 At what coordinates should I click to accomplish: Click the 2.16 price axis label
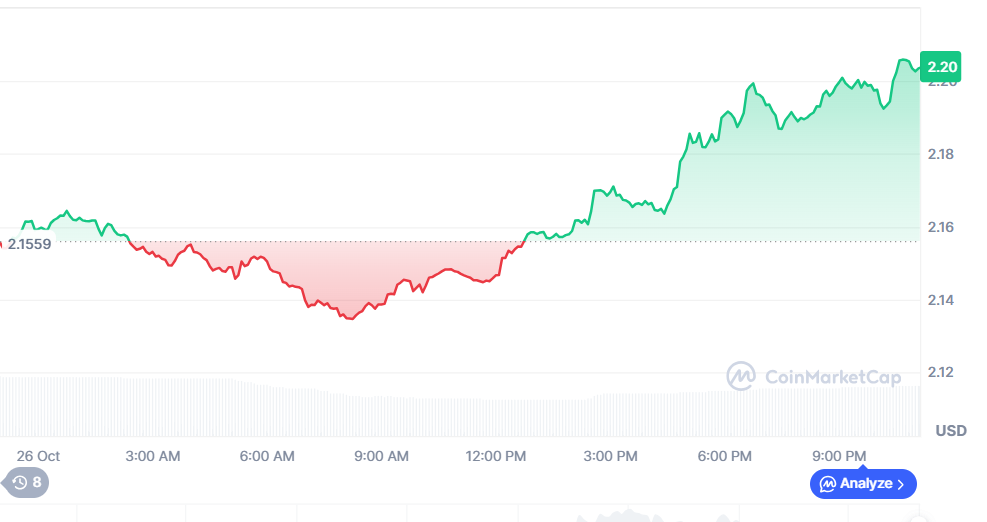click(x=942, y=227)
